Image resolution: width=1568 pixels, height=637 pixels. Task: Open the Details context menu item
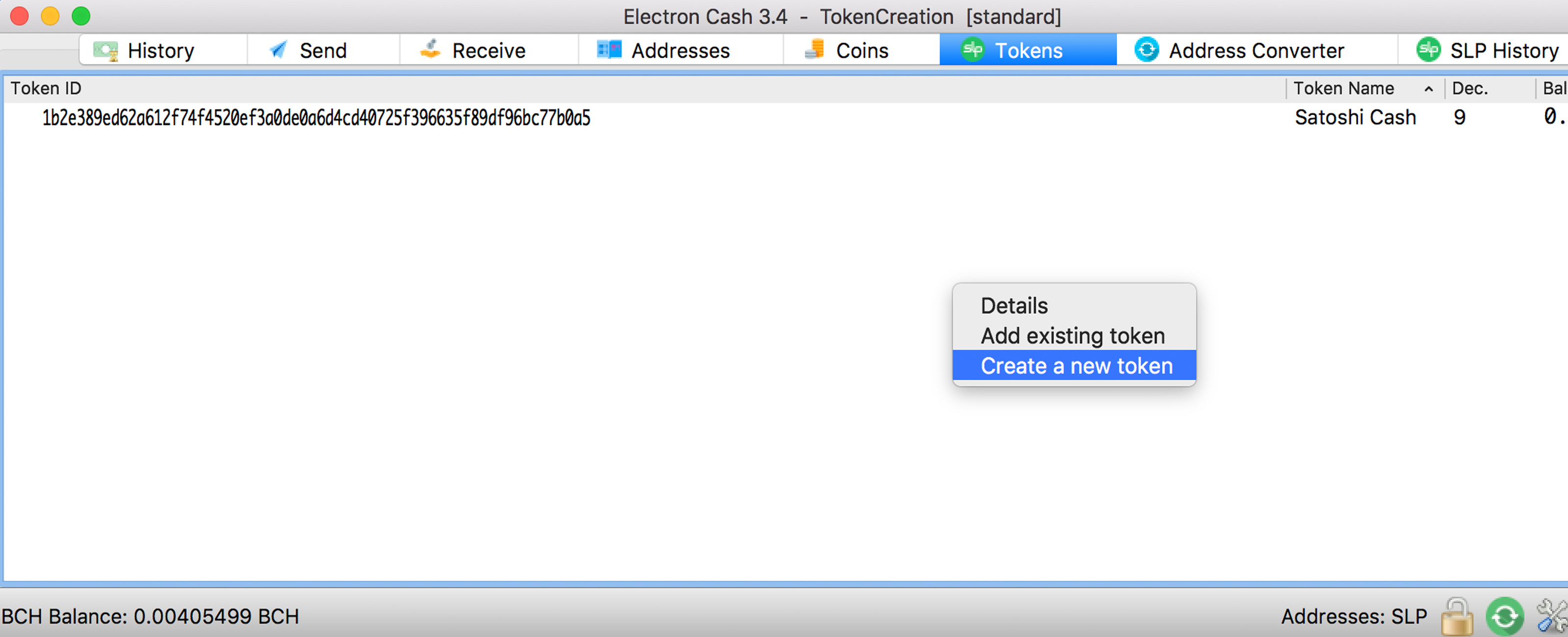[1013, 306]
